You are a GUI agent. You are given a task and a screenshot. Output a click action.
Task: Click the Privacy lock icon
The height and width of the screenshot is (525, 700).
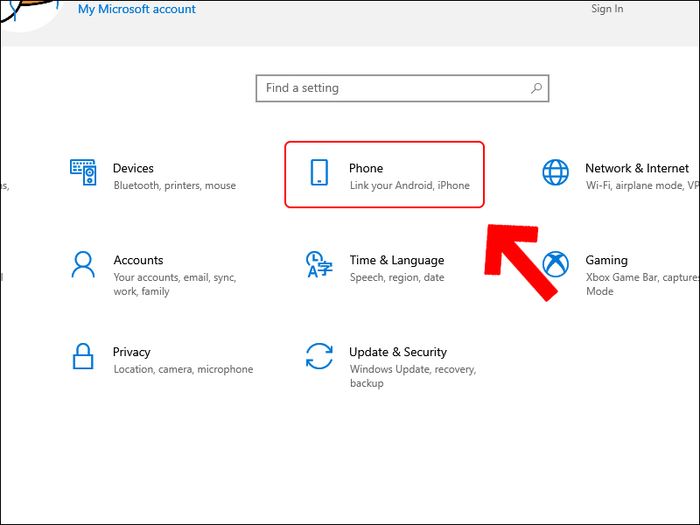(83, 356)
